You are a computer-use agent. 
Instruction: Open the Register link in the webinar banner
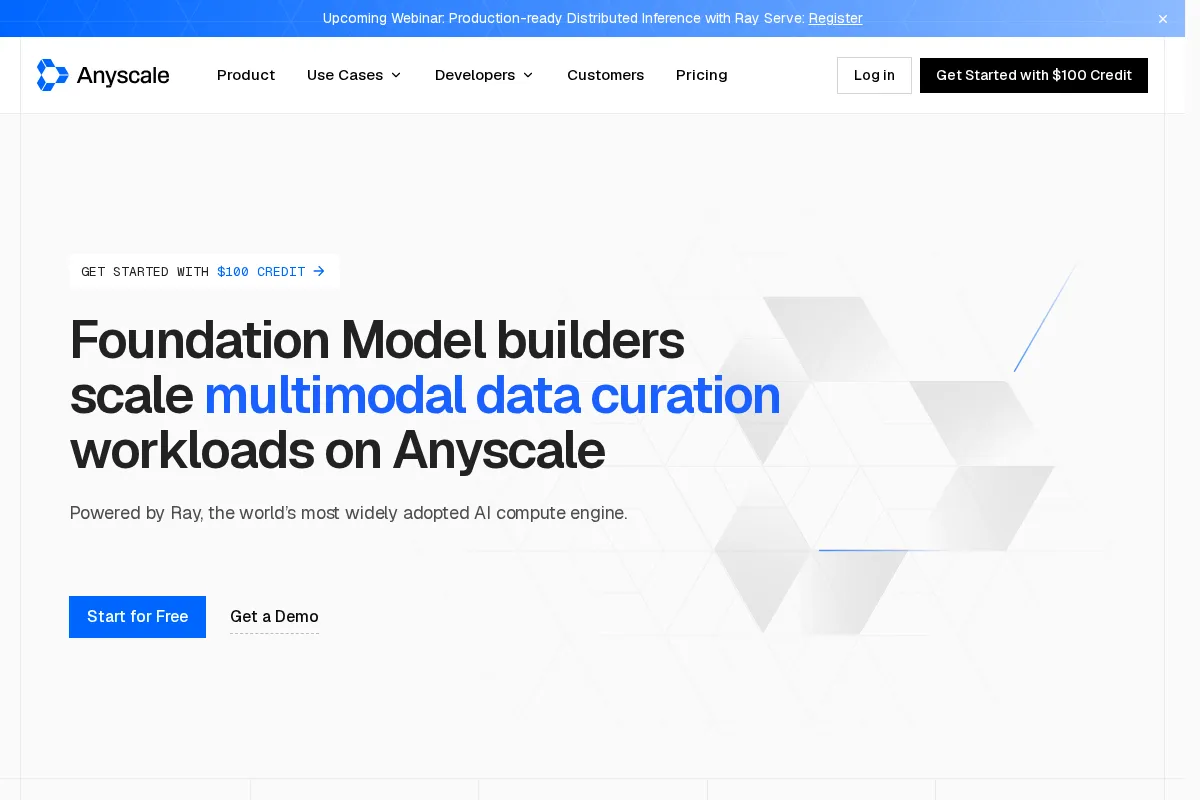(835, 18)
